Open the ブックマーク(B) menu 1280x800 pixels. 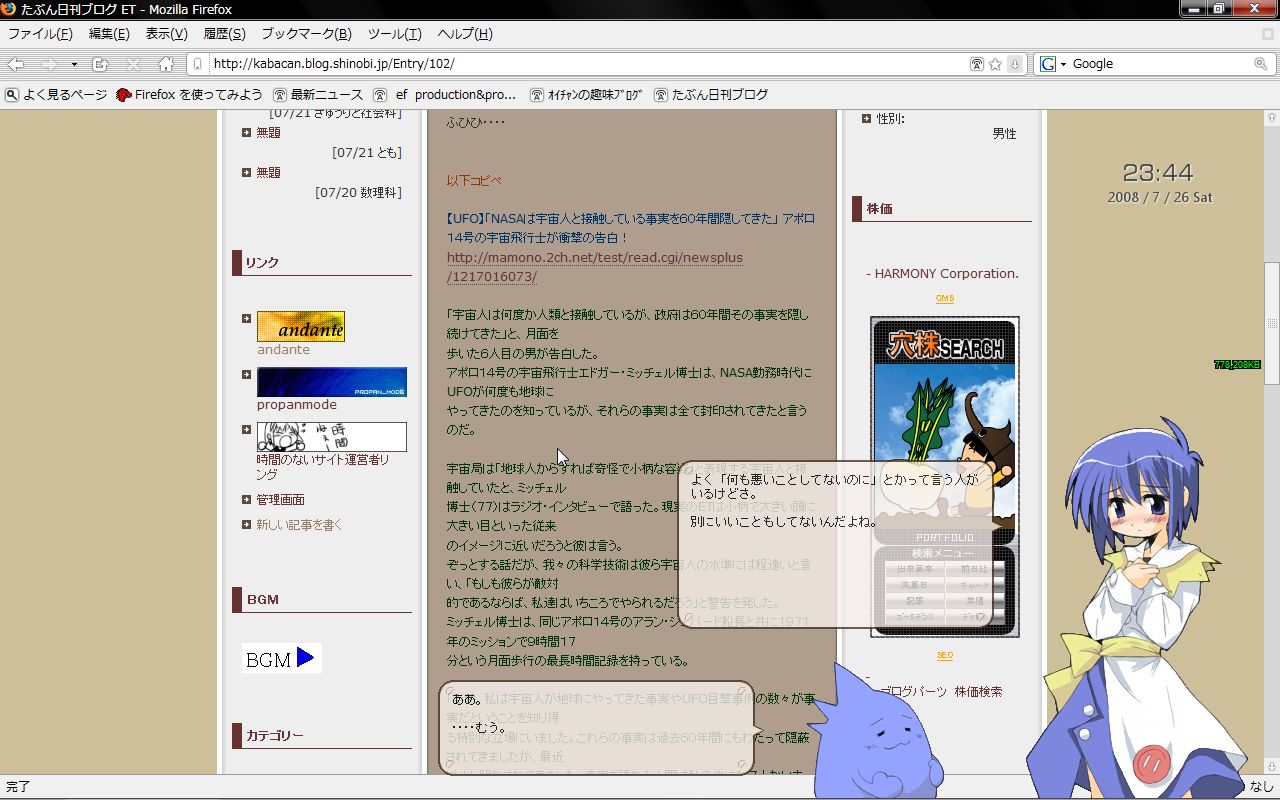tap(306, 34)
